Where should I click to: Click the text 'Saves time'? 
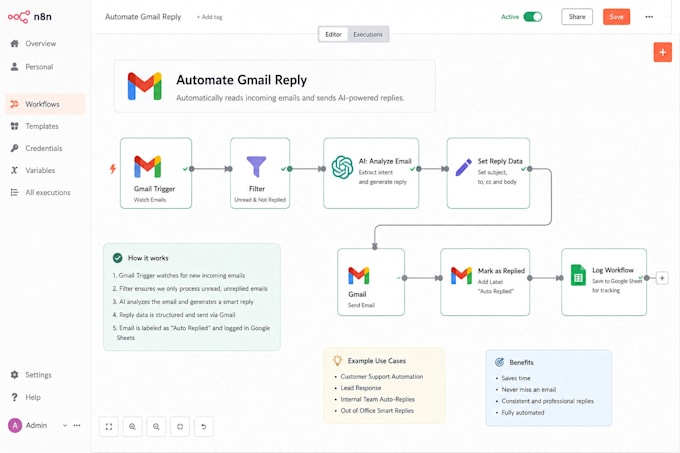[x=516, y=378]
